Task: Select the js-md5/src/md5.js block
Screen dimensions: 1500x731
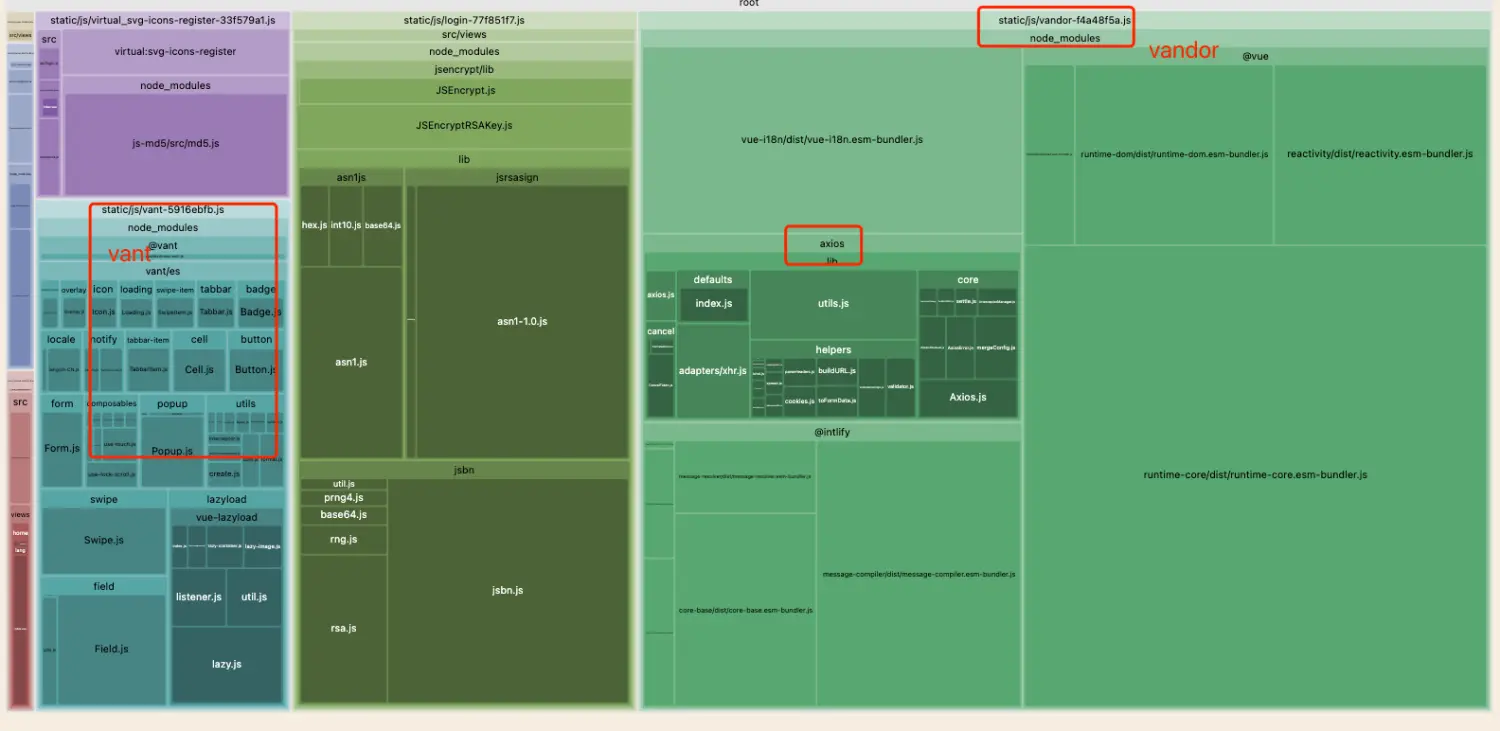Action: [175, 143]
